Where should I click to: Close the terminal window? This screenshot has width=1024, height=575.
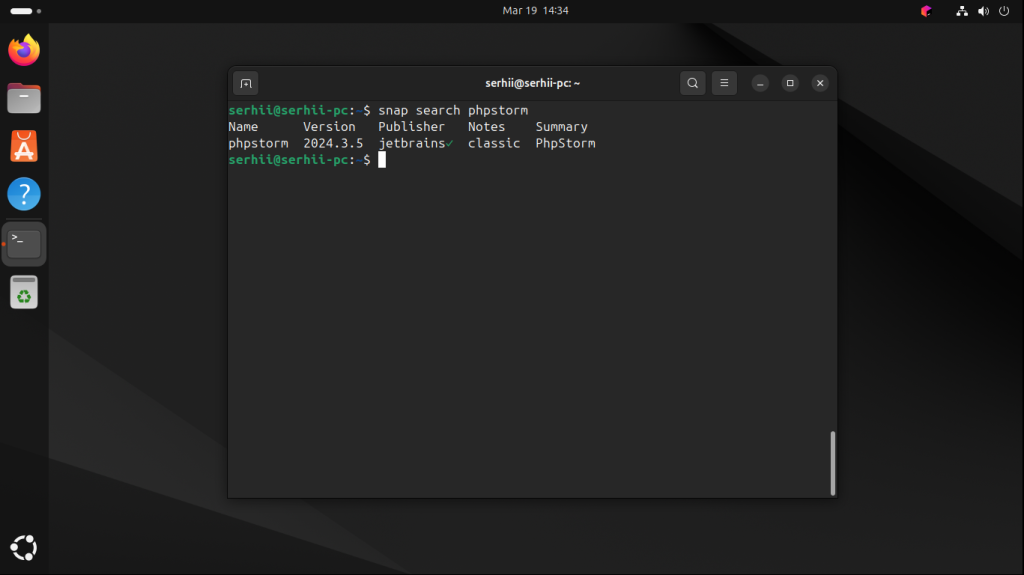tap(820, 83)
